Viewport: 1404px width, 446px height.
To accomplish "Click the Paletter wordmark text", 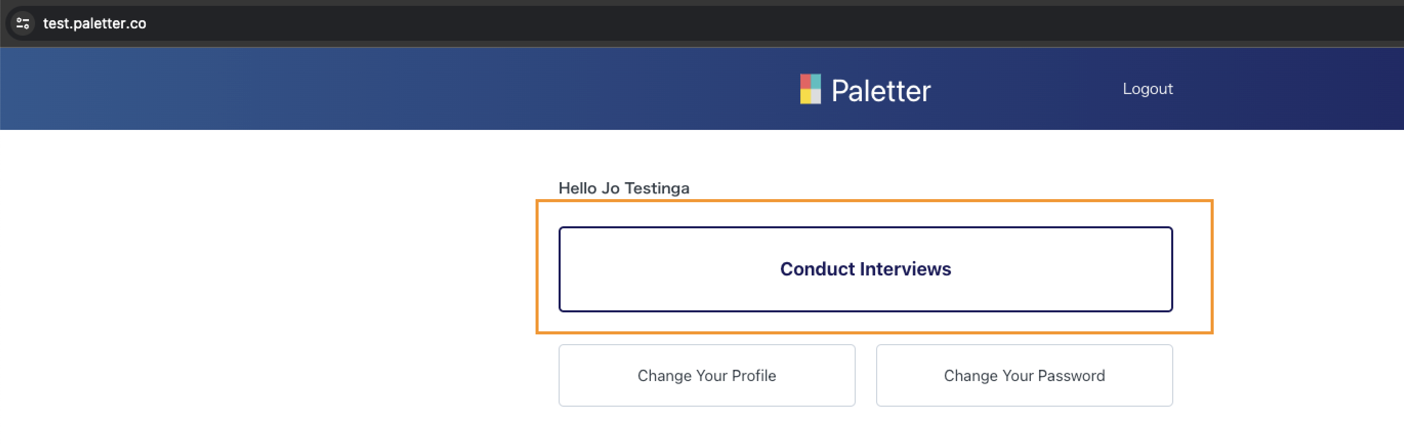I will pyautogui.click(x=881, y=90).
